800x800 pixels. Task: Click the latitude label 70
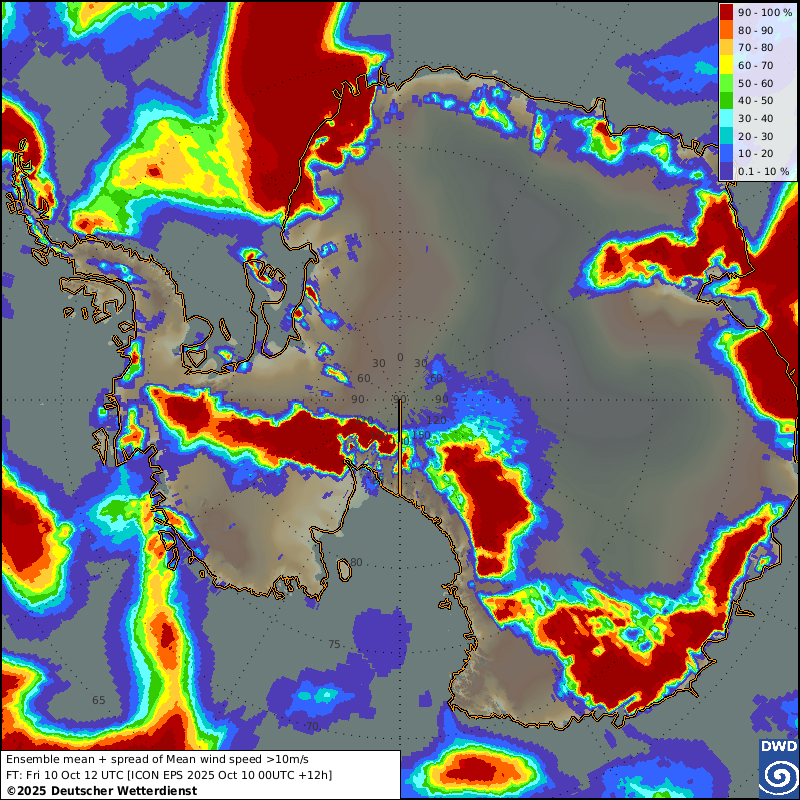pos(312,726)
